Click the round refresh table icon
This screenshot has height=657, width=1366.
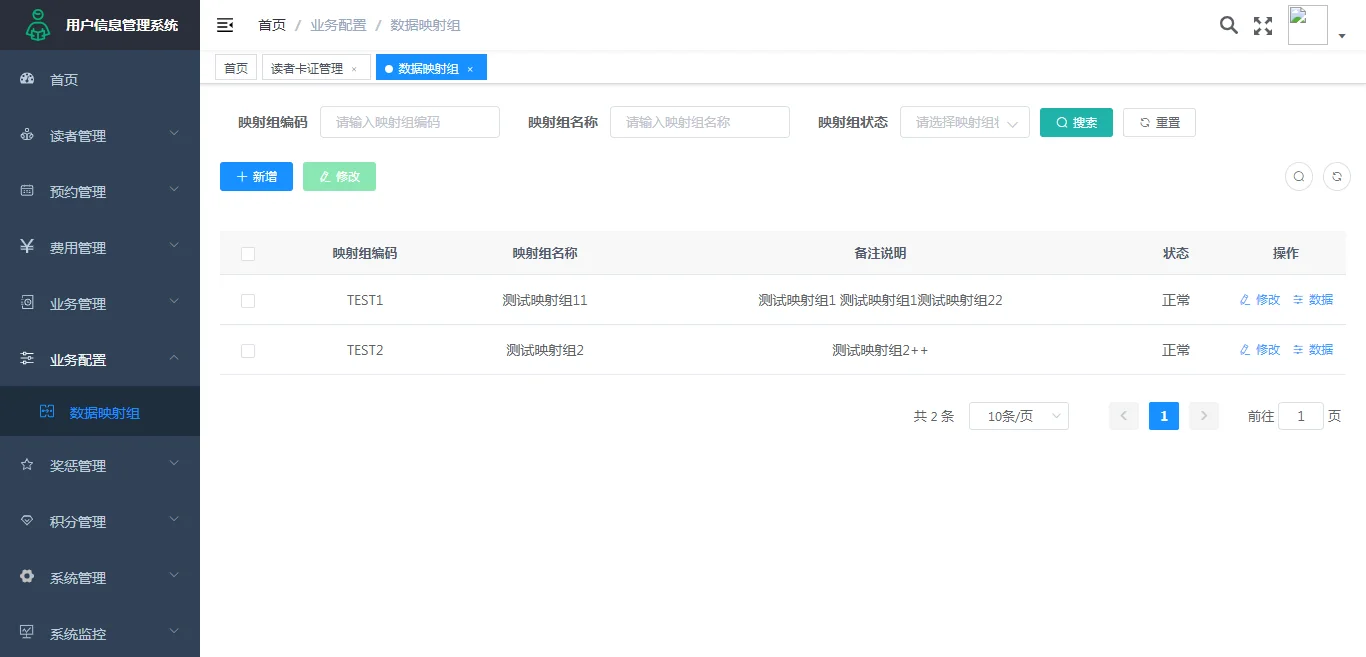(x=1337, y=177)
